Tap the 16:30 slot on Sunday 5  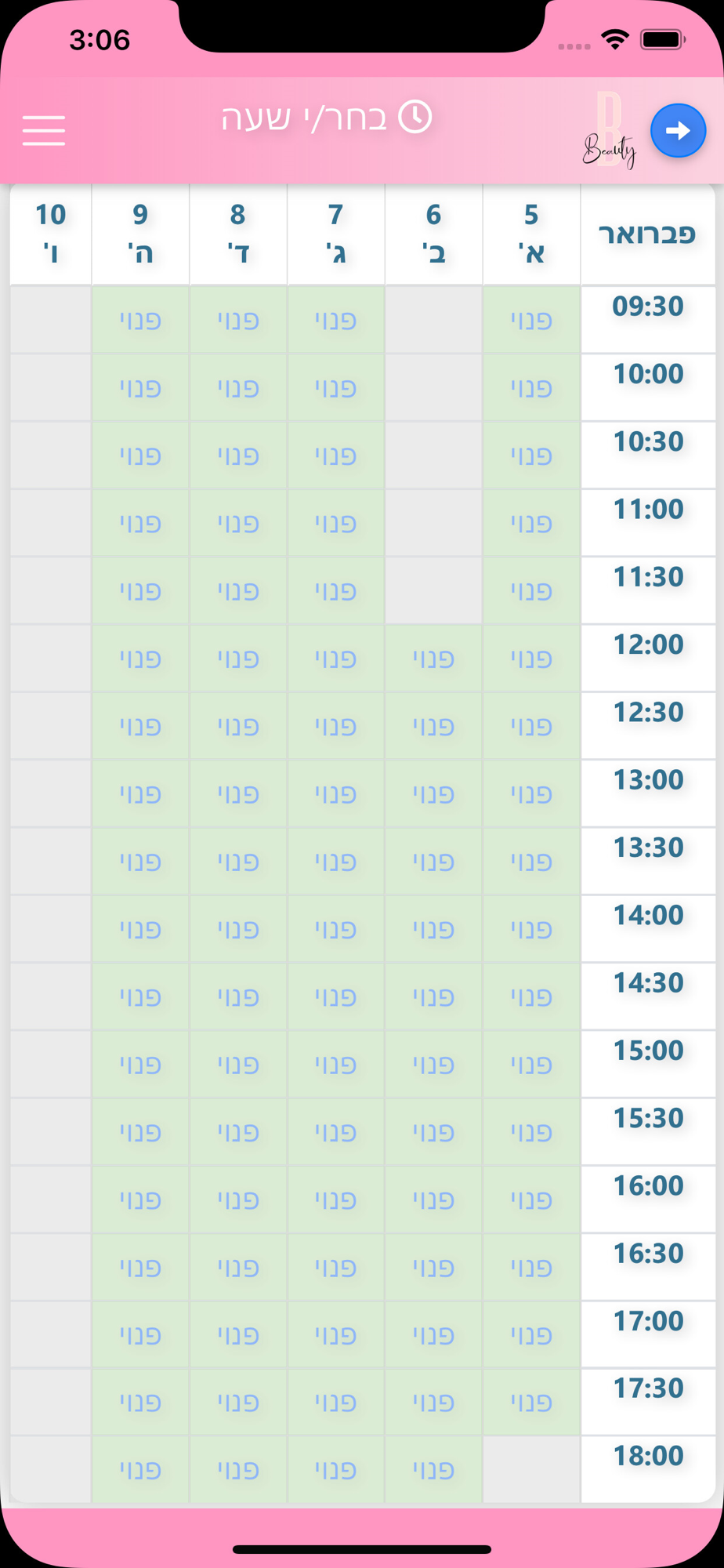click(x=531, y=1267)
